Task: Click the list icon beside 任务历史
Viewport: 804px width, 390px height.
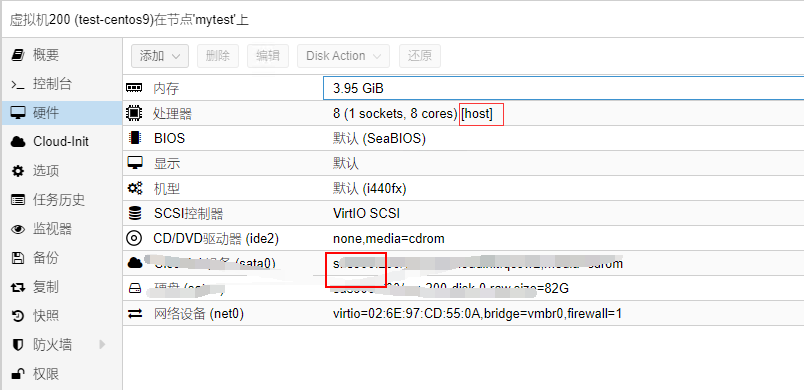Action: 18,200
